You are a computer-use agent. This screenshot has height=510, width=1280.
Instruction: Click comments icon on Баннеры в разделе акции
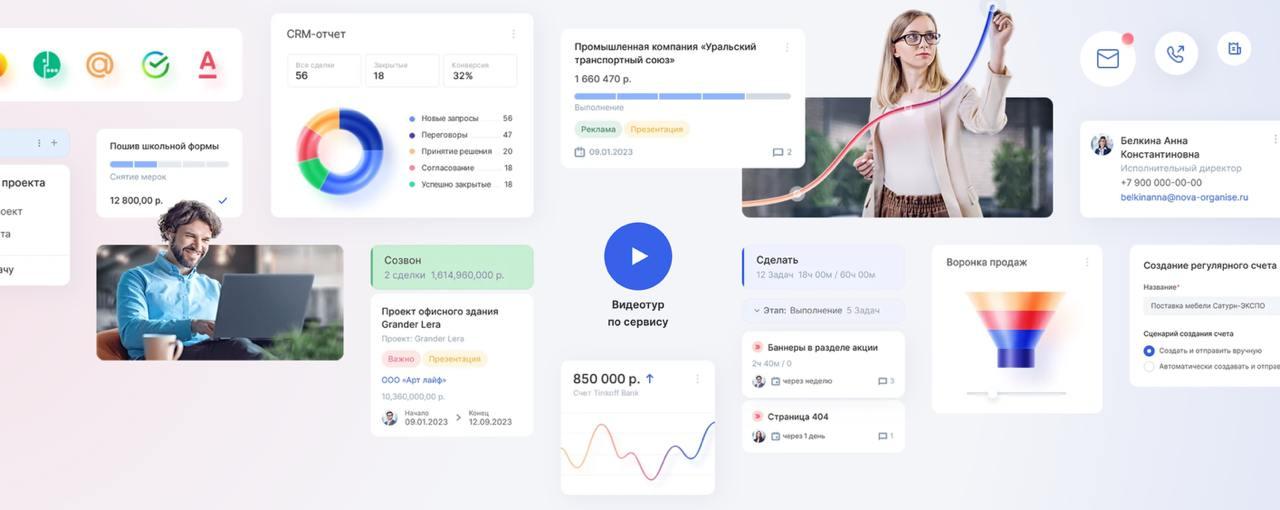pyautogui.click(x=882, y=381)
